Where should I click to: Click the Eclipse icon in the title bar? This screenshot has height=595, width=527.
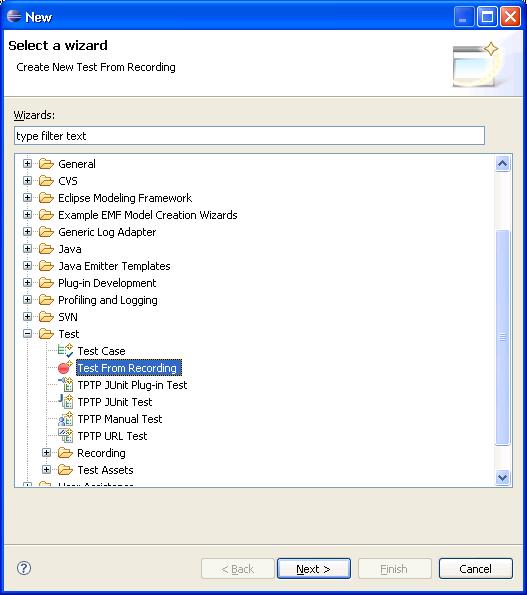(14, 16)
